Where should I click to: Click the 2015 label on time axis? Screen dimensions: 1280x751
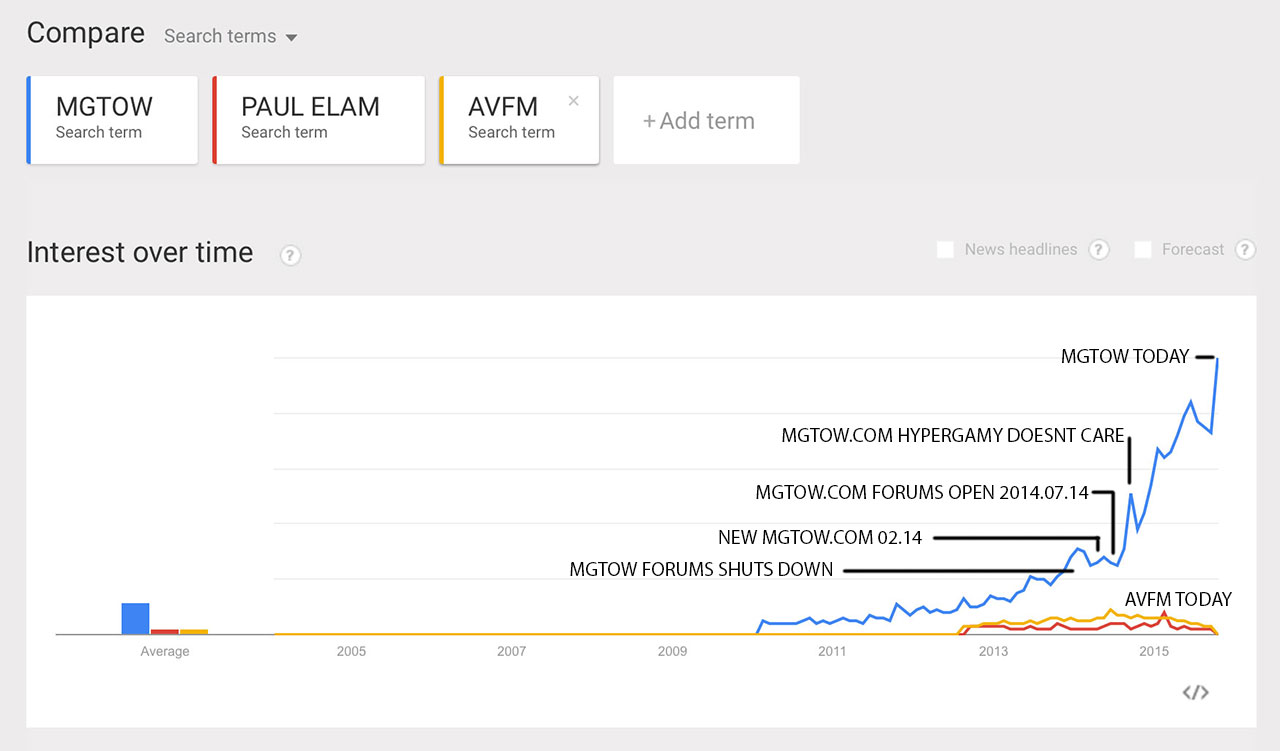1154,652
